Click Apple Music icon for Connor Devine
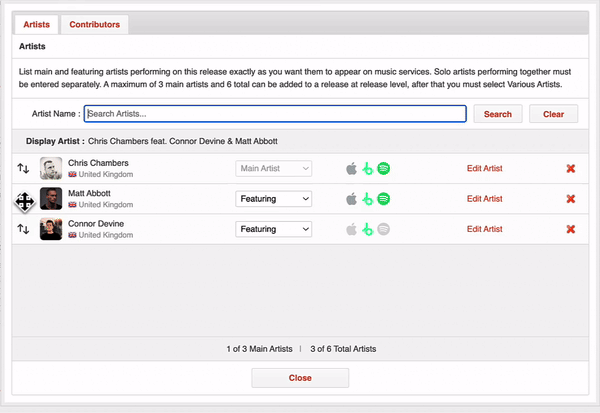Viewport: 600px width, 413px height. point(351,229)
